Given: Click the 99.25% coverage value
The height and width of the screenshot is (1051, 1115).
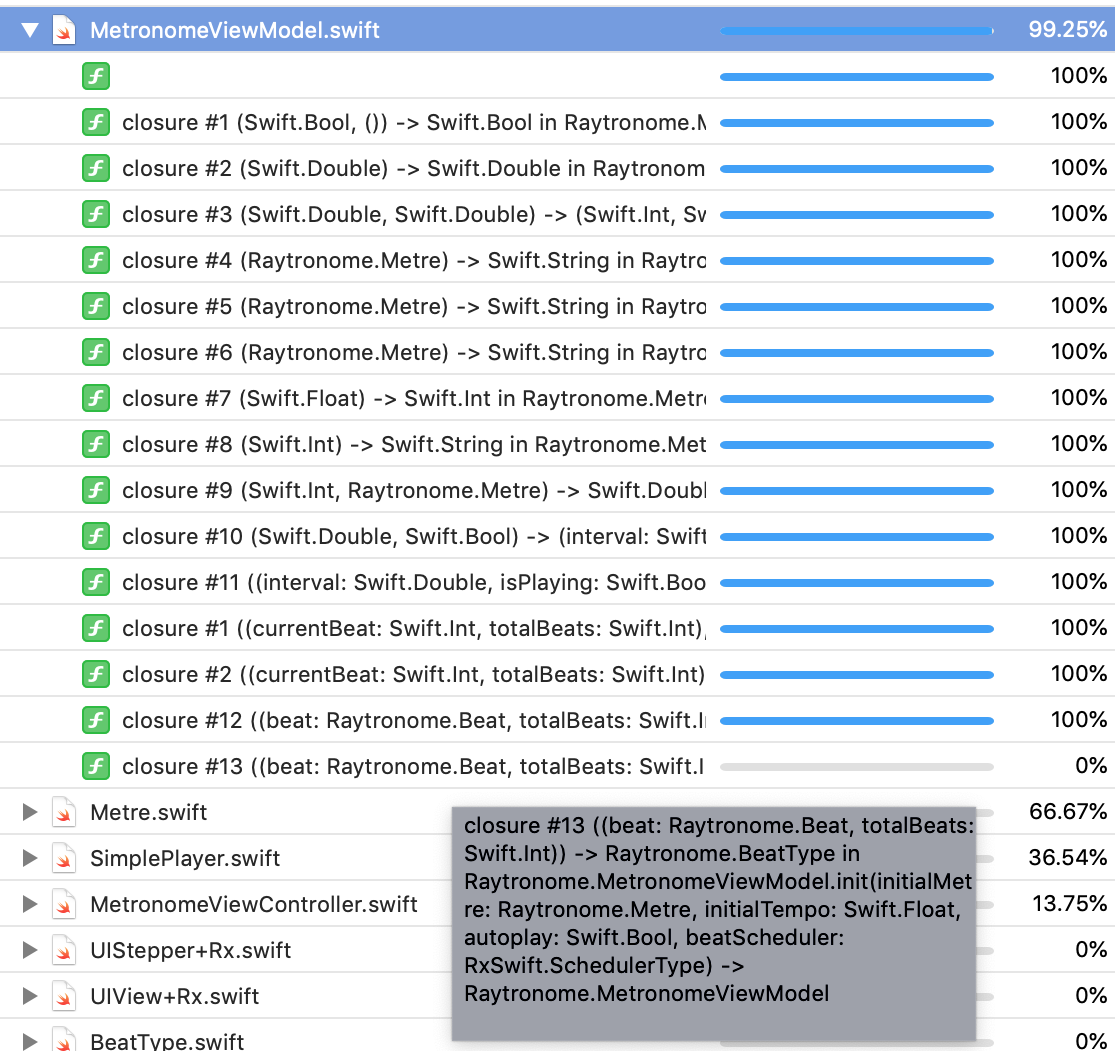Looking at the screenshot, I should point(1068,29).
